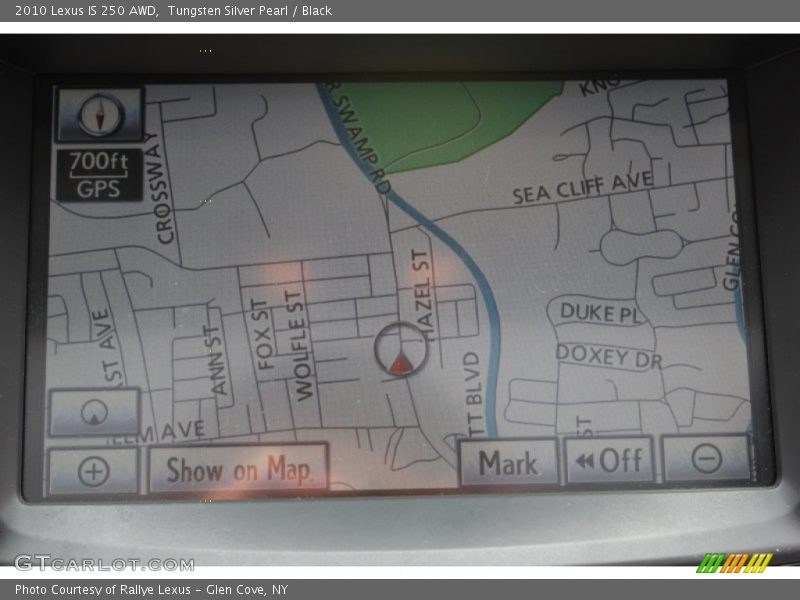Tap the SEA CLIFF AVE street label
800x600 pixels.
pos(583,187)
